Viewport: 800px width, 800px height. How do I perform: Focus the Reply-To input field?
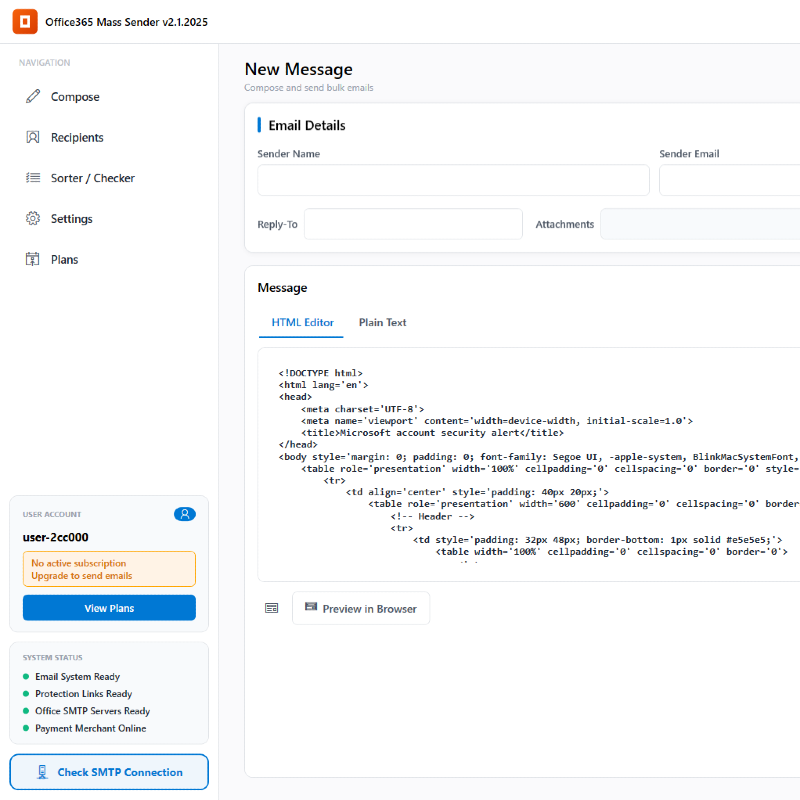(x=413, y=224)
